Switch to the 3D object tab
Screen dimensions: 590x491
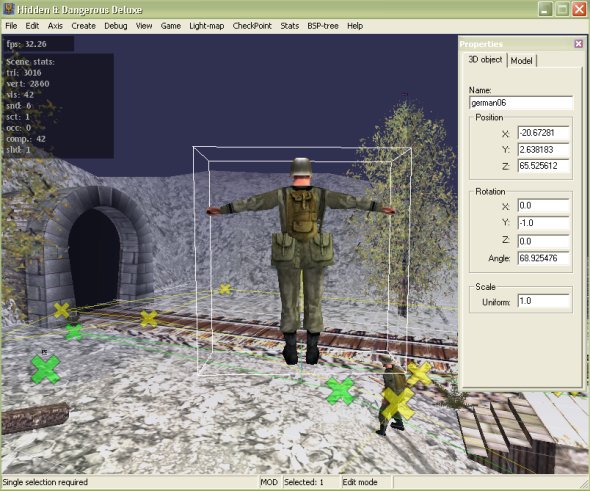[x=485, y=60]
